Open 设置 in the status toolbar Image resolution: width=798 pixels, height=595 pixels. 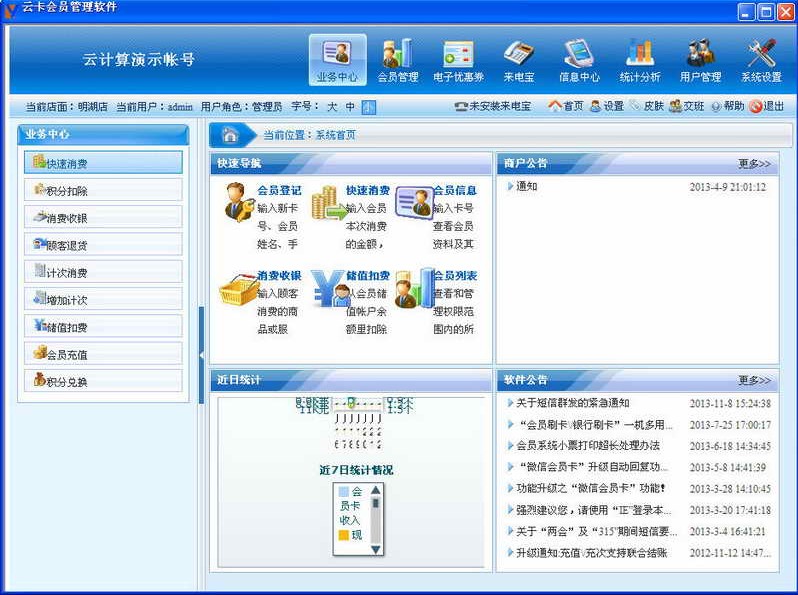click(x=607, y=106)
